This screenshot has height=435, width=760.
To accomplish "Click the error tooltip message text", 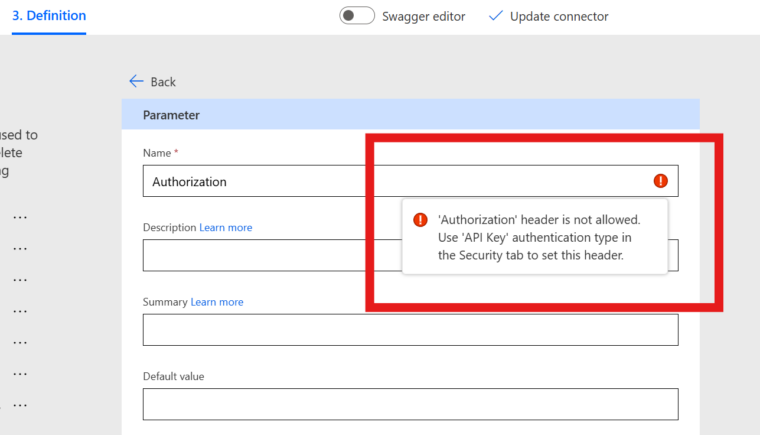I will click(539, 237).
